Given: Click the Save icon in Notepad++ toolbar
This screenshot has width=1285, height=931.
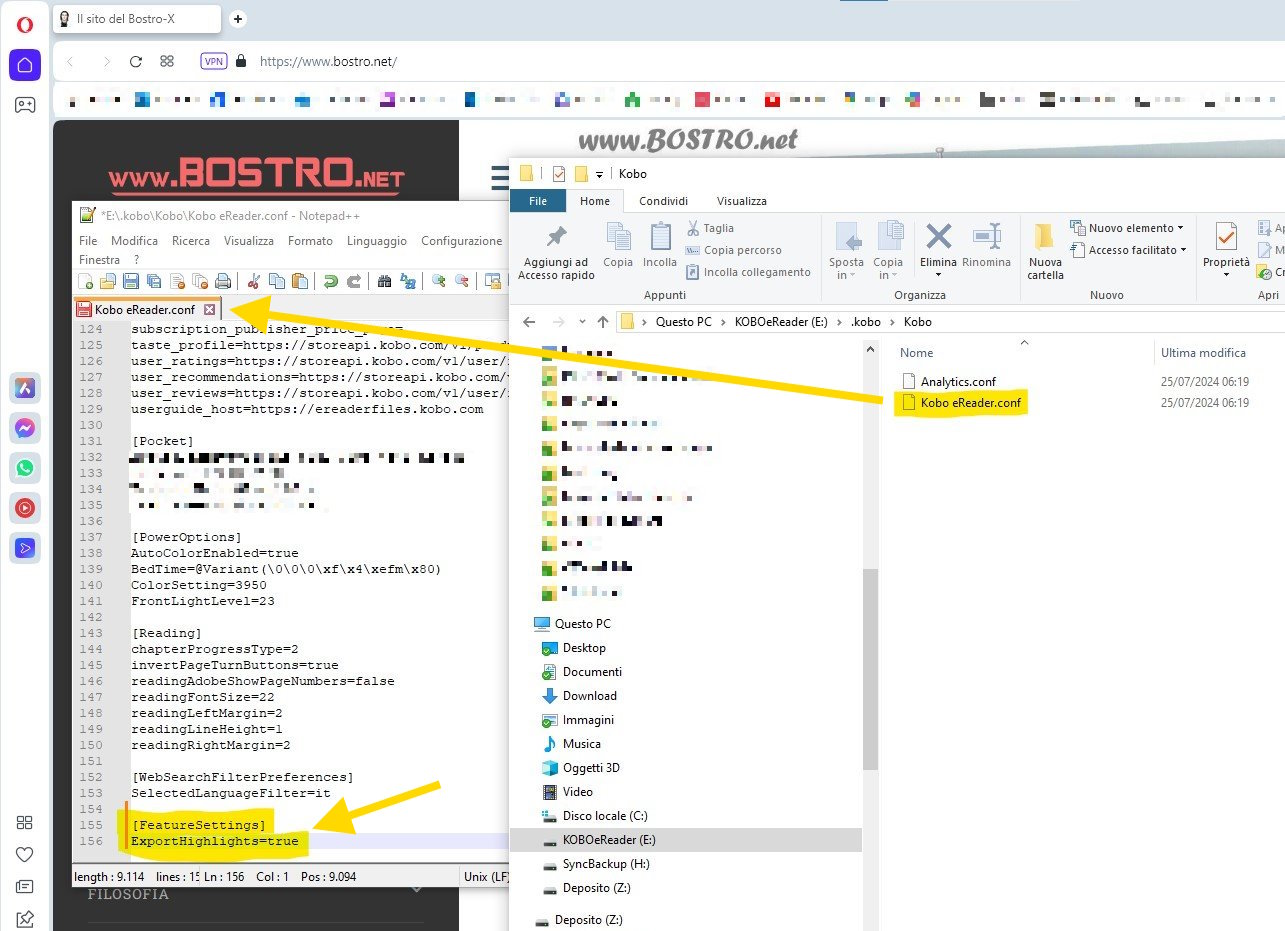Looking at the screenshot, I should [x=131, y=281].
